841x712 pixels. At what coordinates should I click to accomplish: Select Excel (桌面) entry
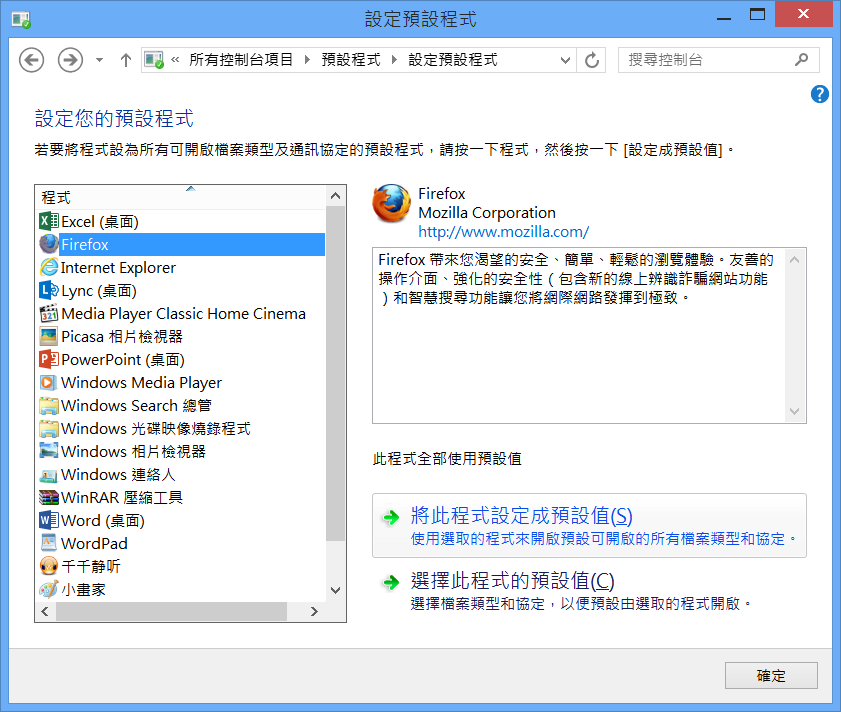(181, 221)
